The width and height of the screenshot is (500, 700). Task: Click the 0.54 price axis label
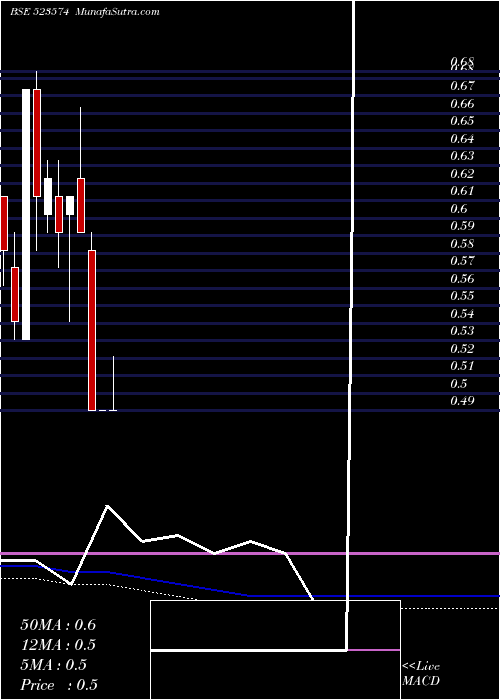462,313
